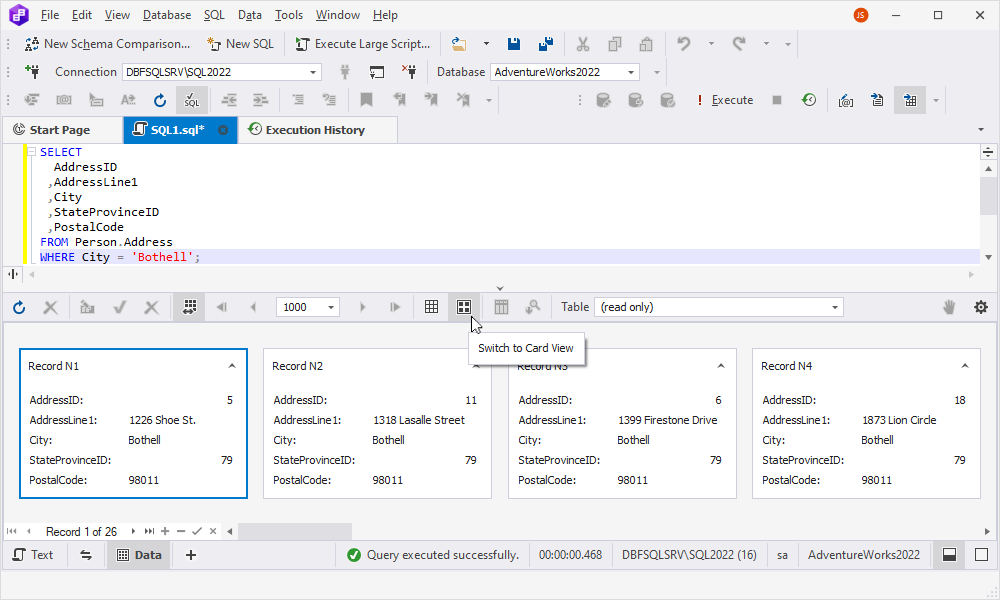1000x600 pixels.
Task: Click the Save All icon
Action: (545, 44)
